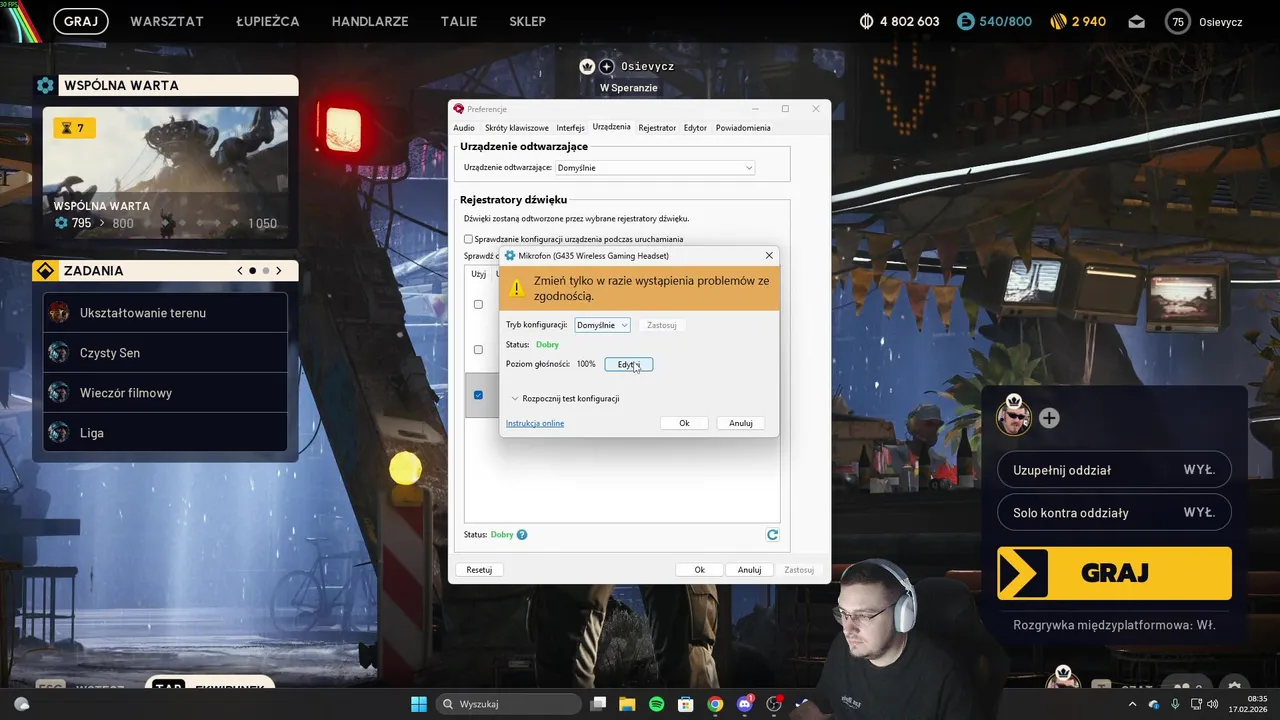Click the blue help icon beside Status Dobry
Viewport: 1280px width, 720px height.
click(x=522, y=535)
